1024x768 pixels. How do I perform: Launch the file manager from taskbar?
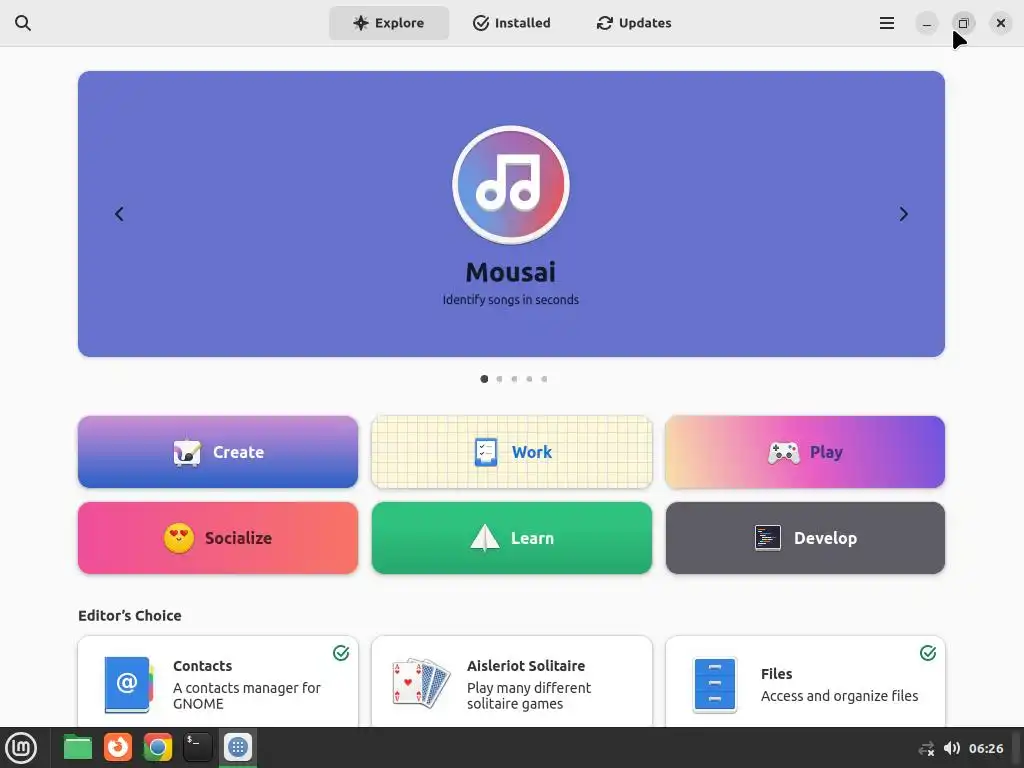point(78,748)
